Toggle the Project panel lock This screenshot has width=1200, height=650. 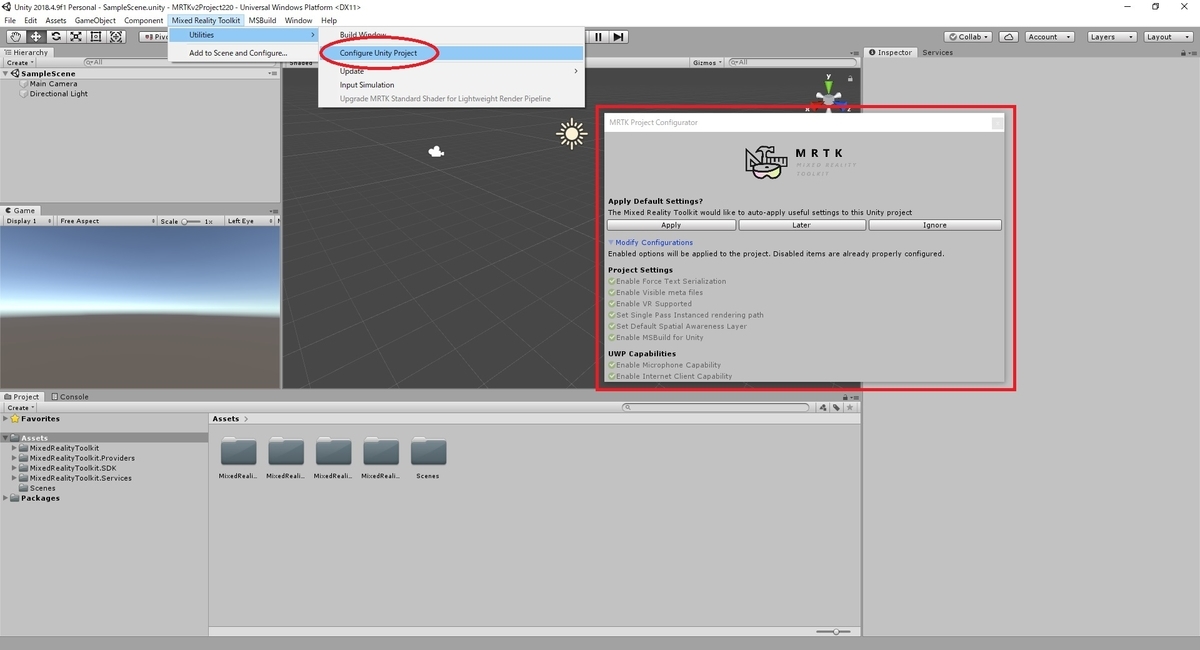846,396
